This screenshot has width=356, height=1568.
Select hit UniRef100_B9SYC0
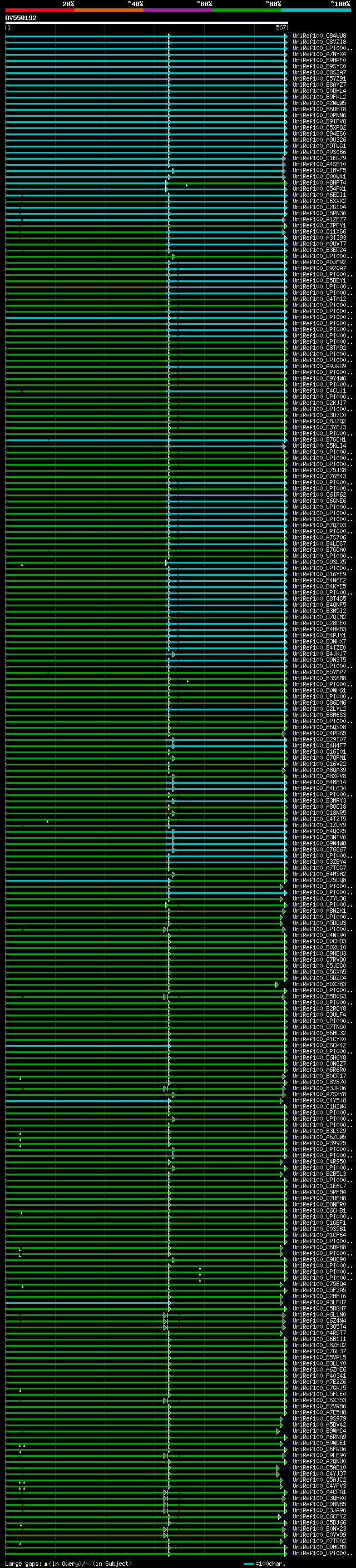(x=319, y=66)
